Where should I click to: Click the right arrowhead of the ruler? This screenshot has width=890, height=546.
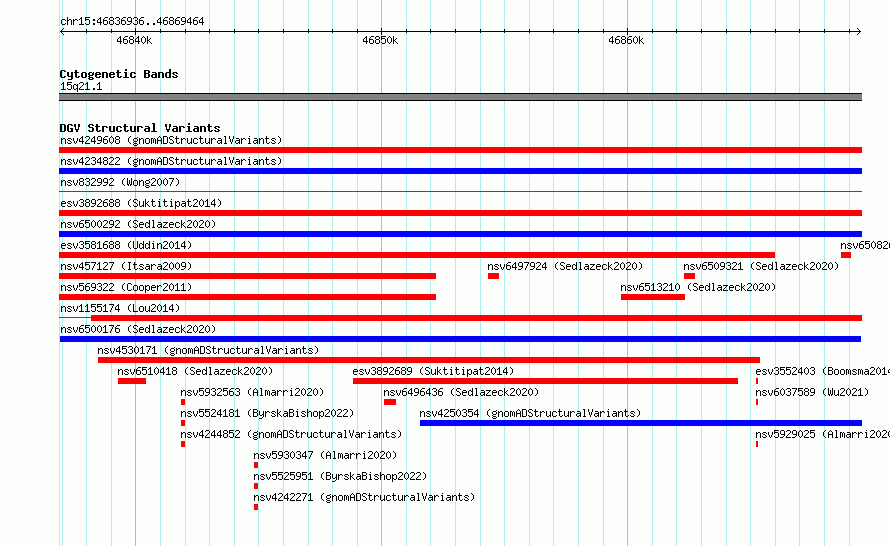pyautogui.click(x=859, y=32)
